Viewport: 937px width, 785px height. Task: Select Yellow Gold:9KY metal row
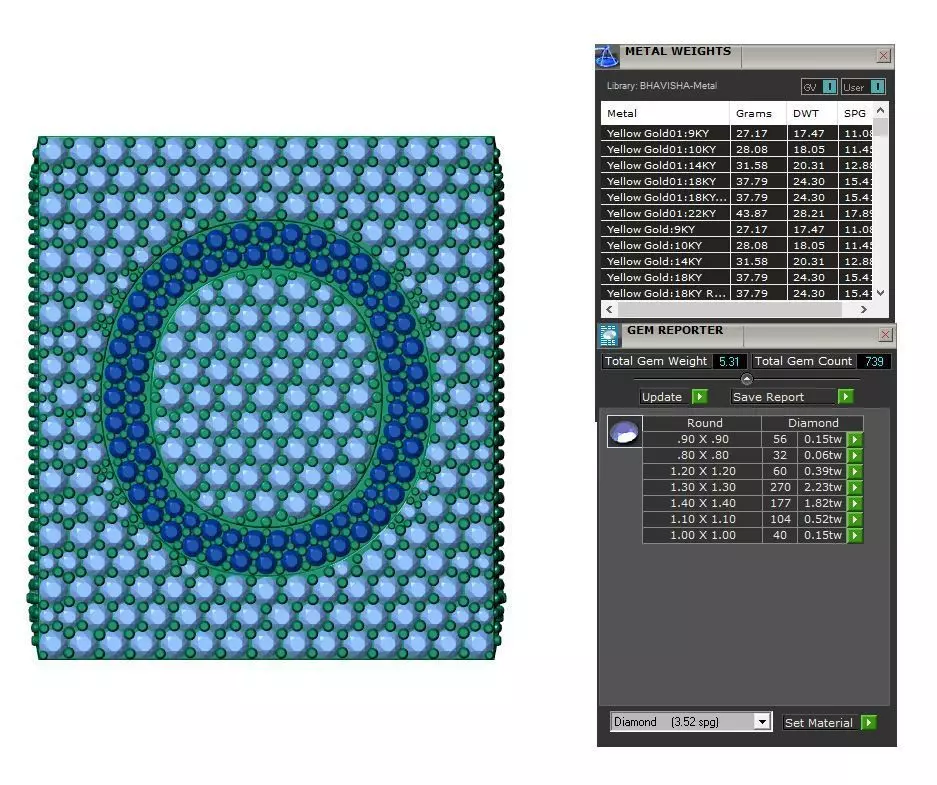coord(737,229)
